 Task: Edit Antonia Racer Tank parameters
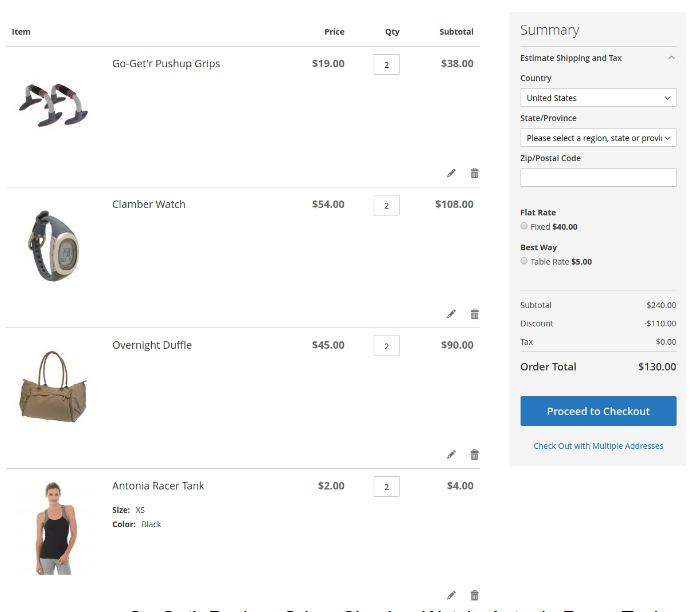coord(451,595)
